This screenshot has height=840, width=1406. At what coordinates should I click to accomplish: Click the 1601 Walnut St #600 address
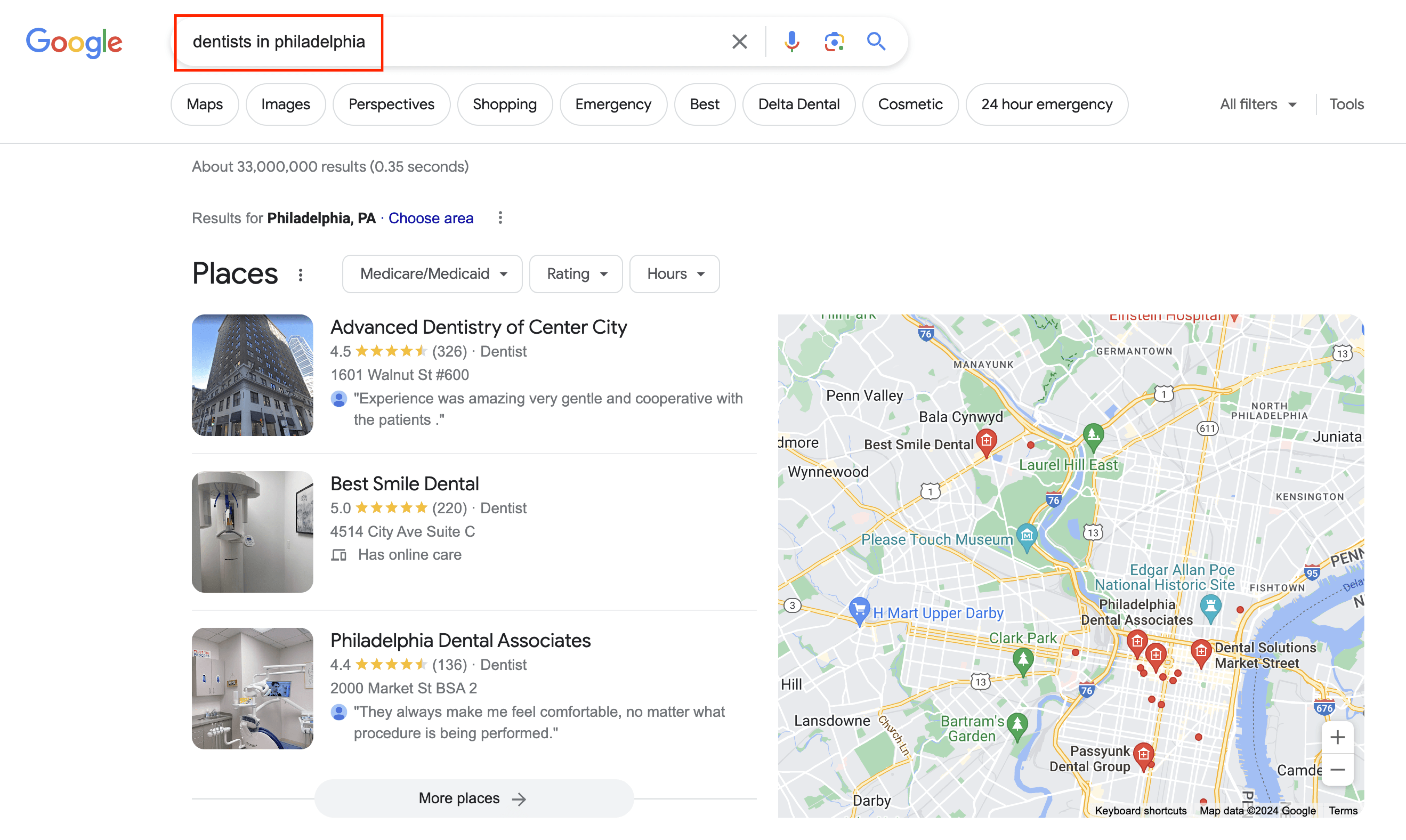tap(400, 375)
